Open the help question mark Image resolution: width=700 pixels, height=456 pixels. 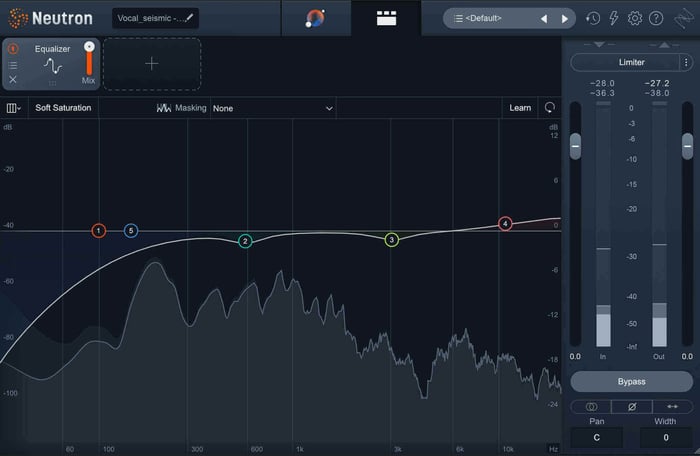[656, 18]
